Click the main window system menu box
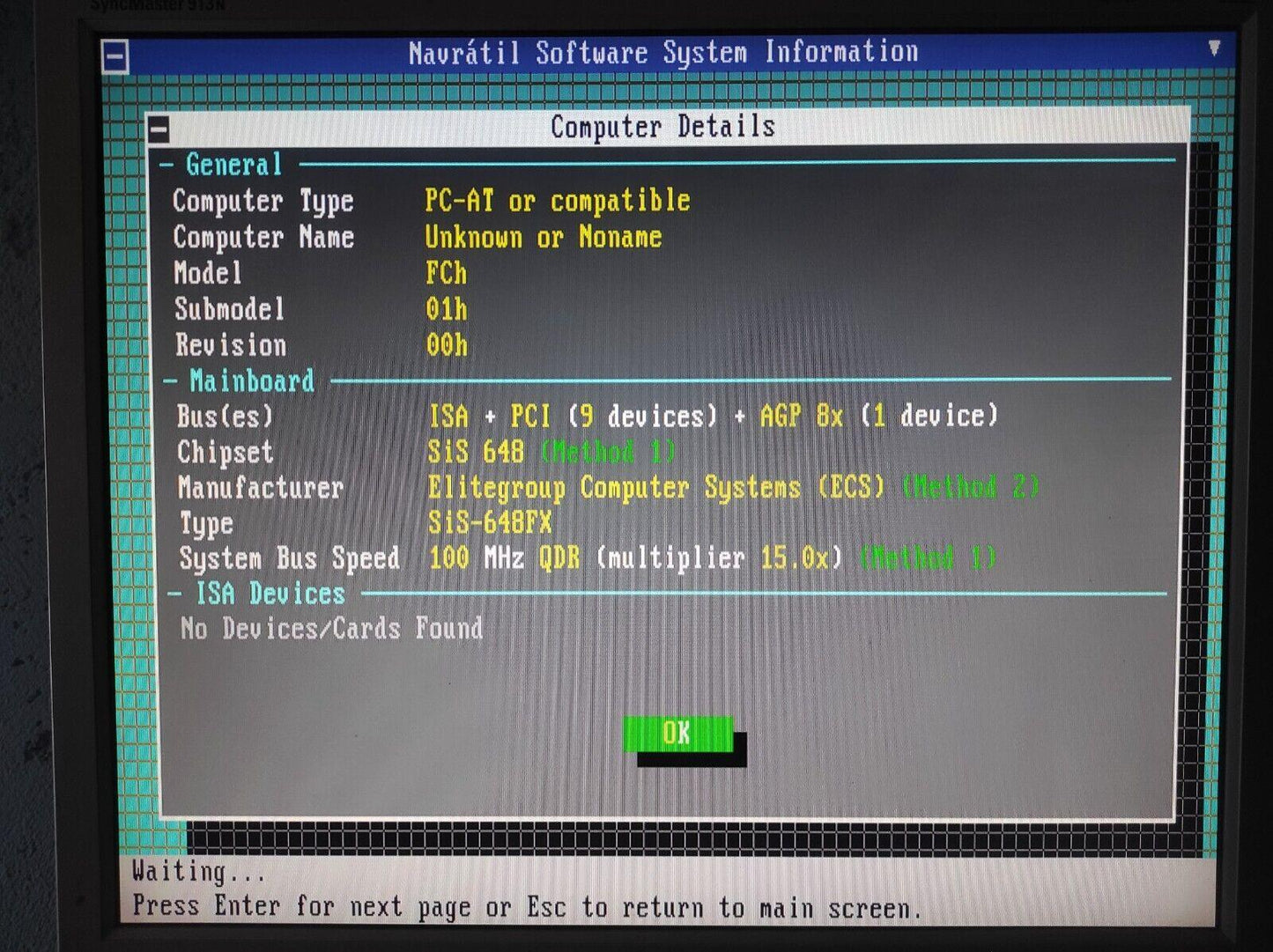The image size is (1273, 952). coord(115,57)
